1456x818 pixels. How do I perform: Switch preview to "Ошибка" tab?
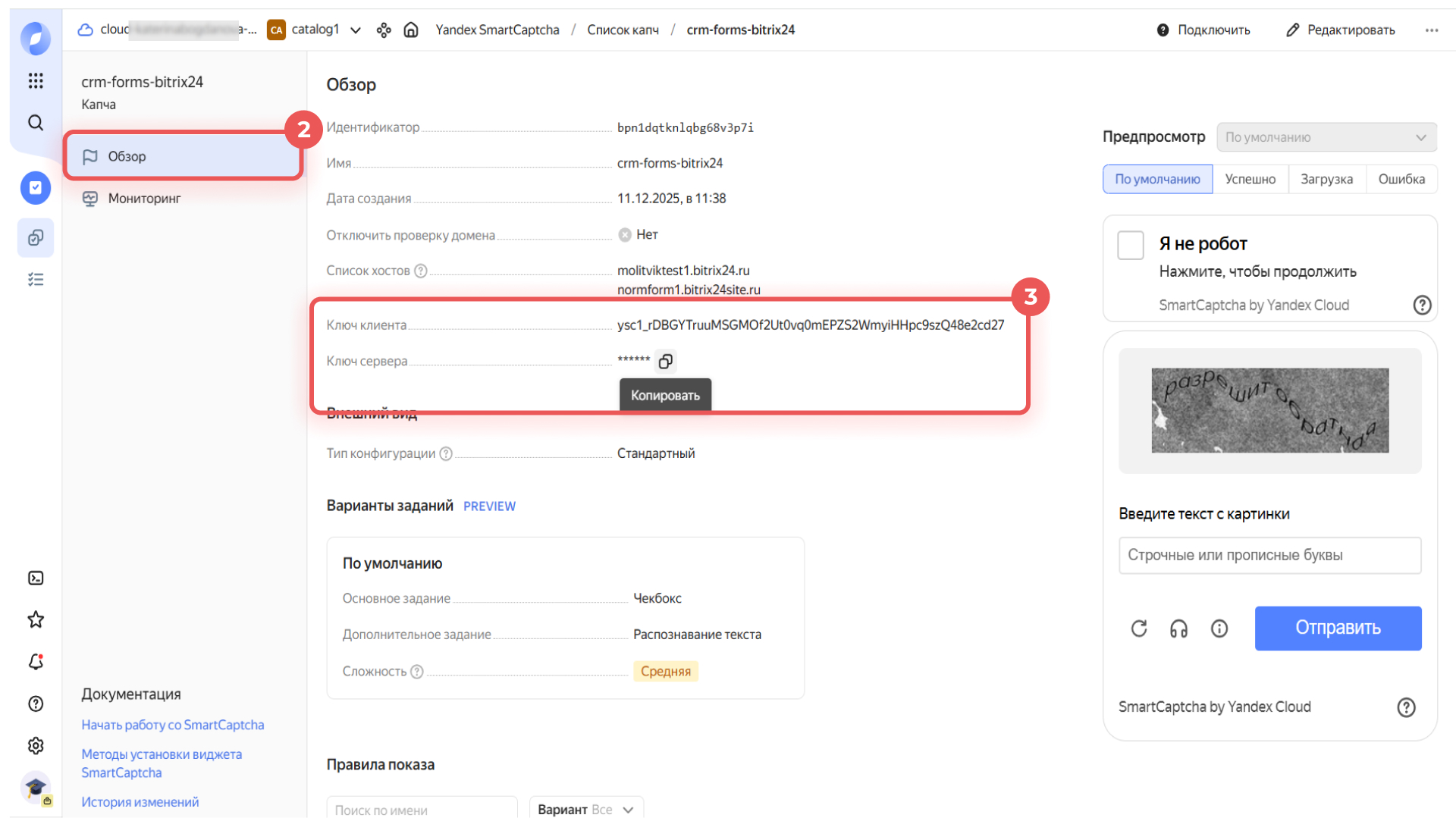coord(1401,179)
